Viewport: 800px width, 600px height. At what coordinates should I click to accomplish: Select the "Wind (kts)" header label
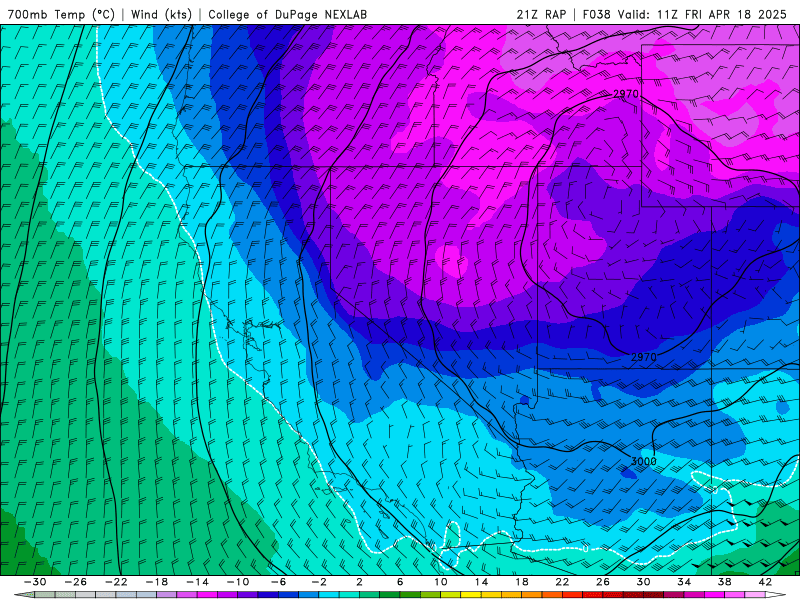click(x=161, y=14)
